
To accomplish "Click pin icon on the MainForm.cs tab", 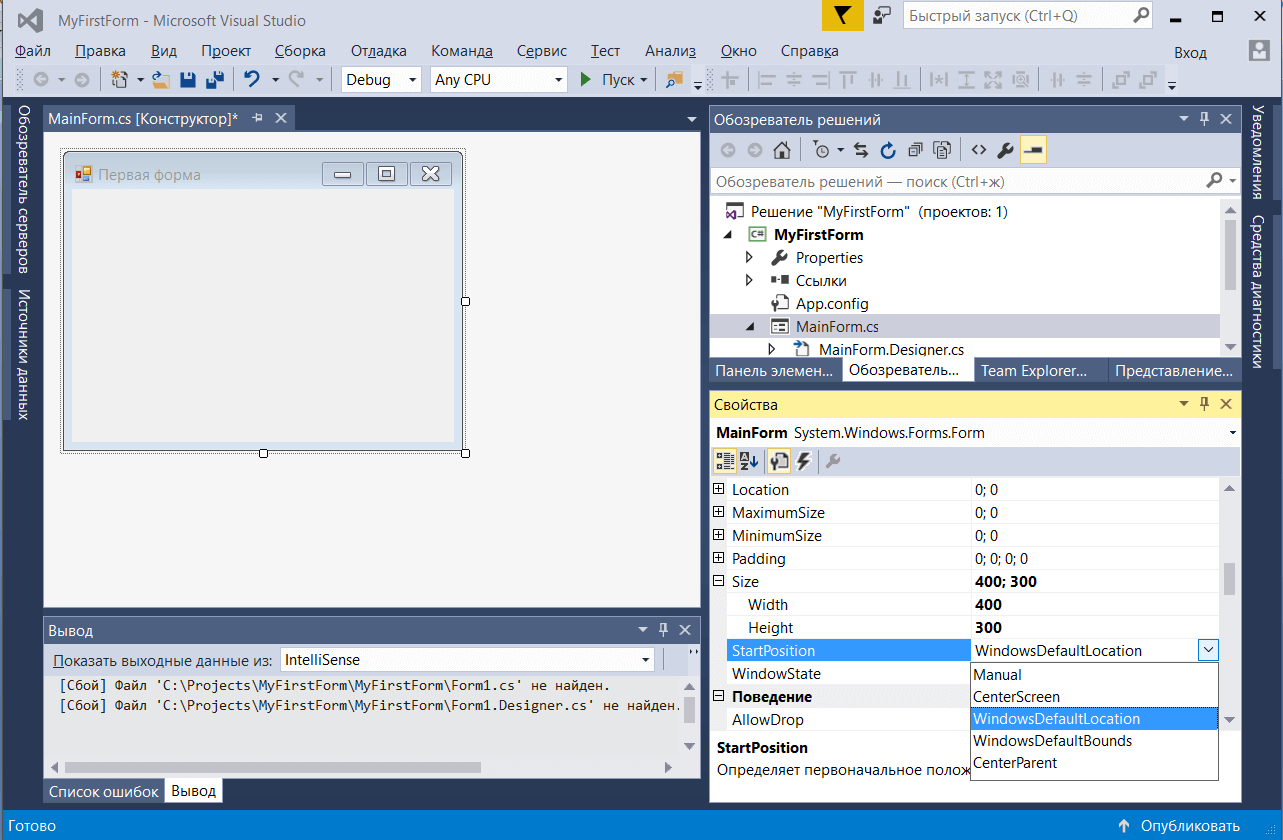I will pyautogui.click(x=257, y=118).
